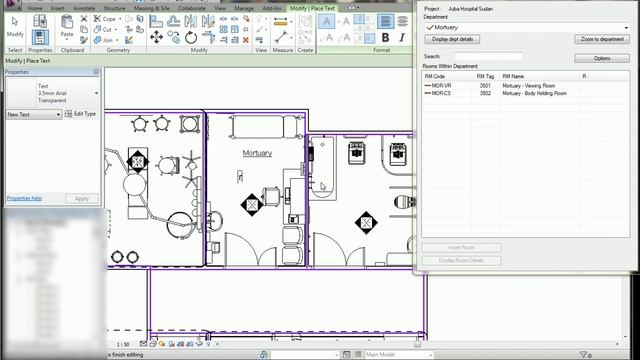Expand the Cut geometry dropdown arrow

click(116, 30)
